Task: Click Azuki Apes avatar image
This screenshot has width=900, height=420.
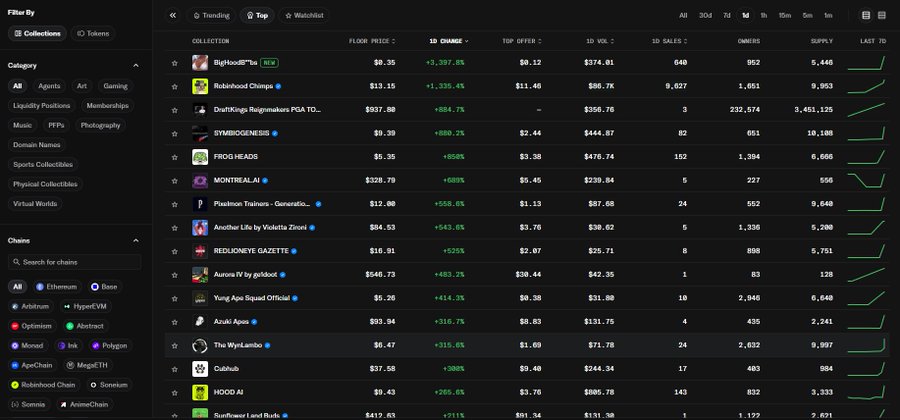Action: (x=200, y=322)
